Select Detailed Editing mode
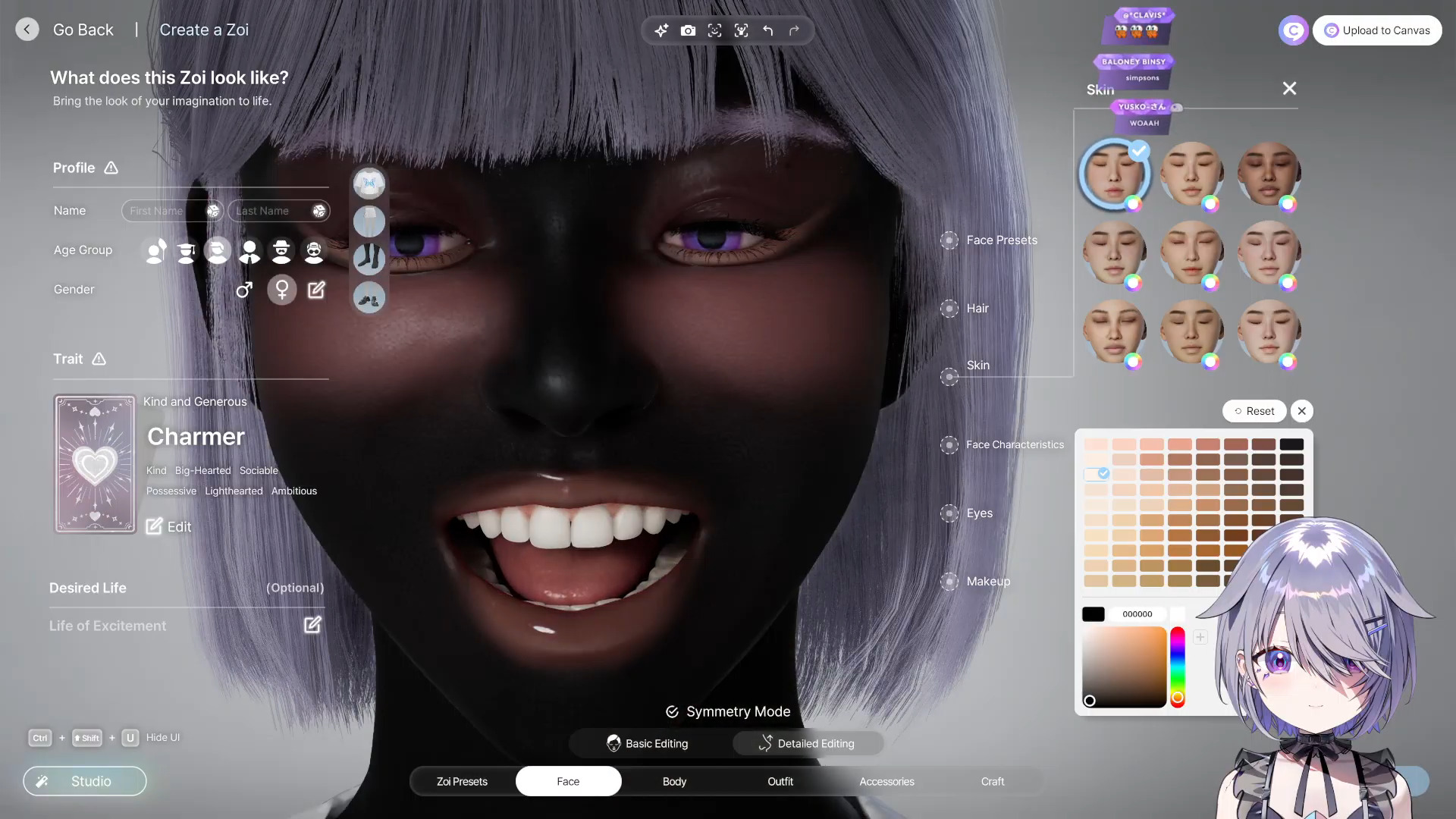 pos(808,743)
